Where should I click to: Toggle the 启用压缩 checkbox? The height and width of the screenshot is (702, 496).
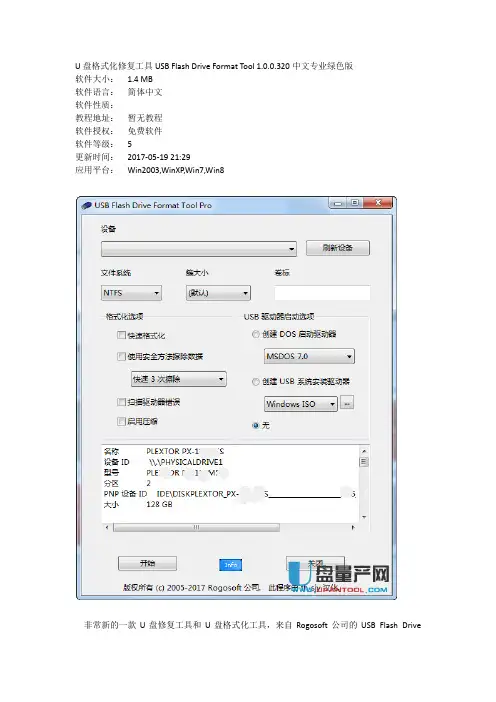[121, 421]
